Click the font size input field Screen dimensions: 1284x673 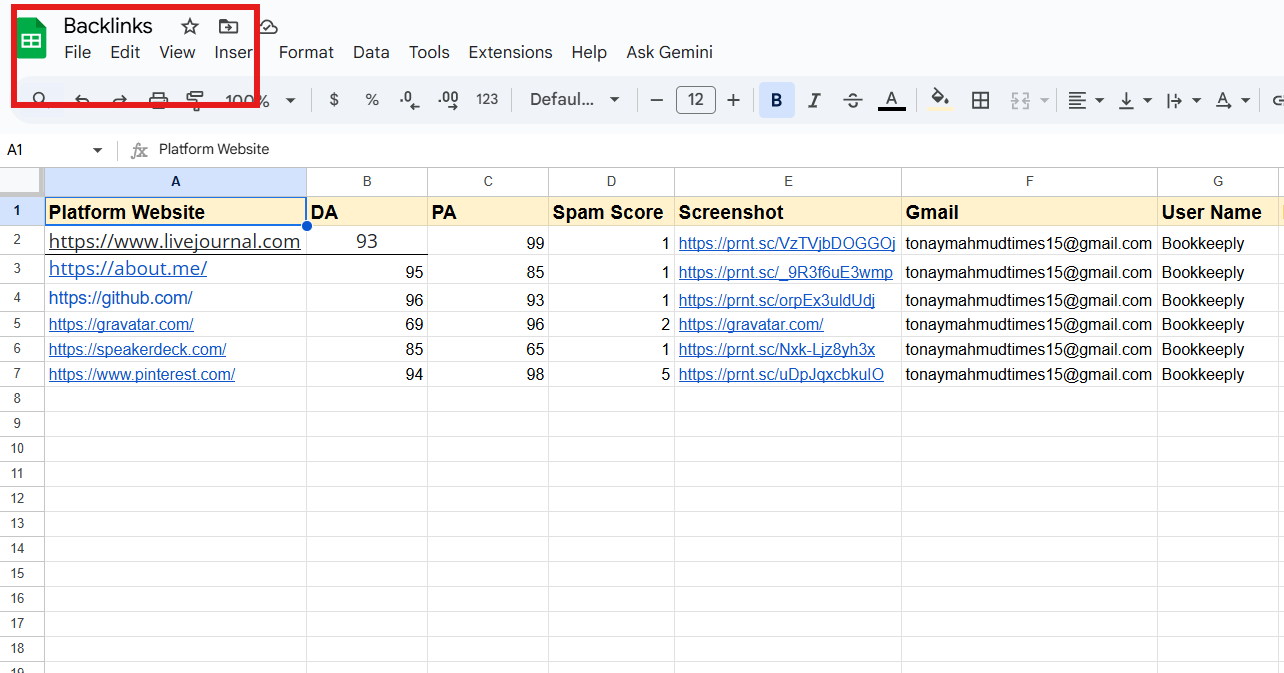pos(695,100)
